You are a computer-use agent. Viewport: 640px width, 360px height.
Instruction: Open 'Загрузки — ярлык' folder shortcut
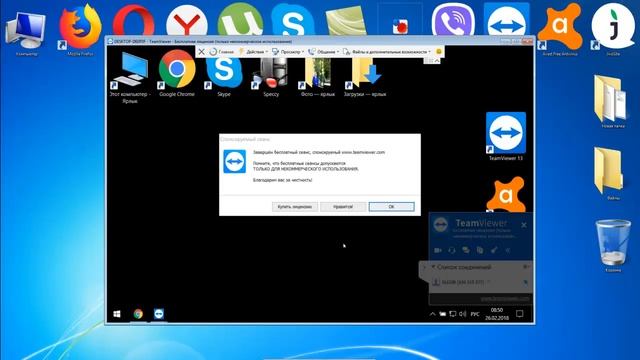(364, 77)
